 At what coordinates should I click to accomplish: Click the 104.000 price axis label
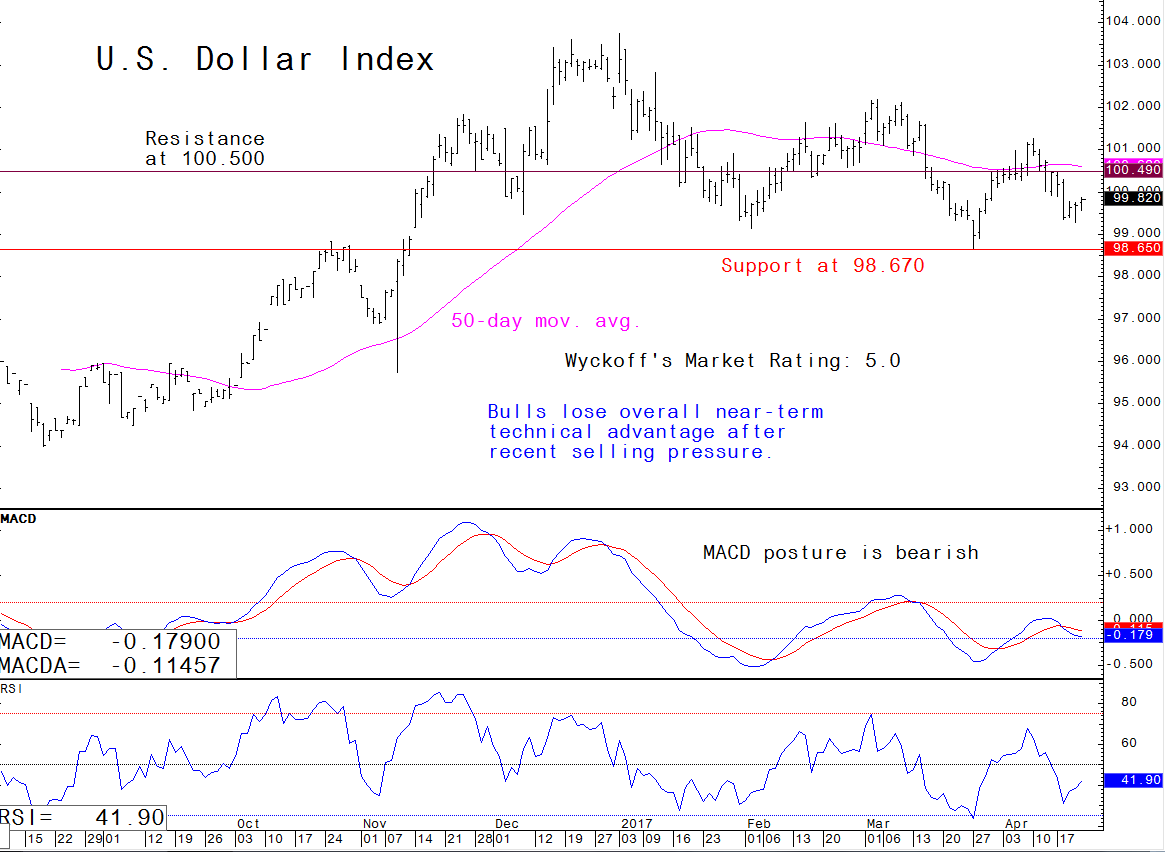pyautogui.click(x=1132, y=22)
